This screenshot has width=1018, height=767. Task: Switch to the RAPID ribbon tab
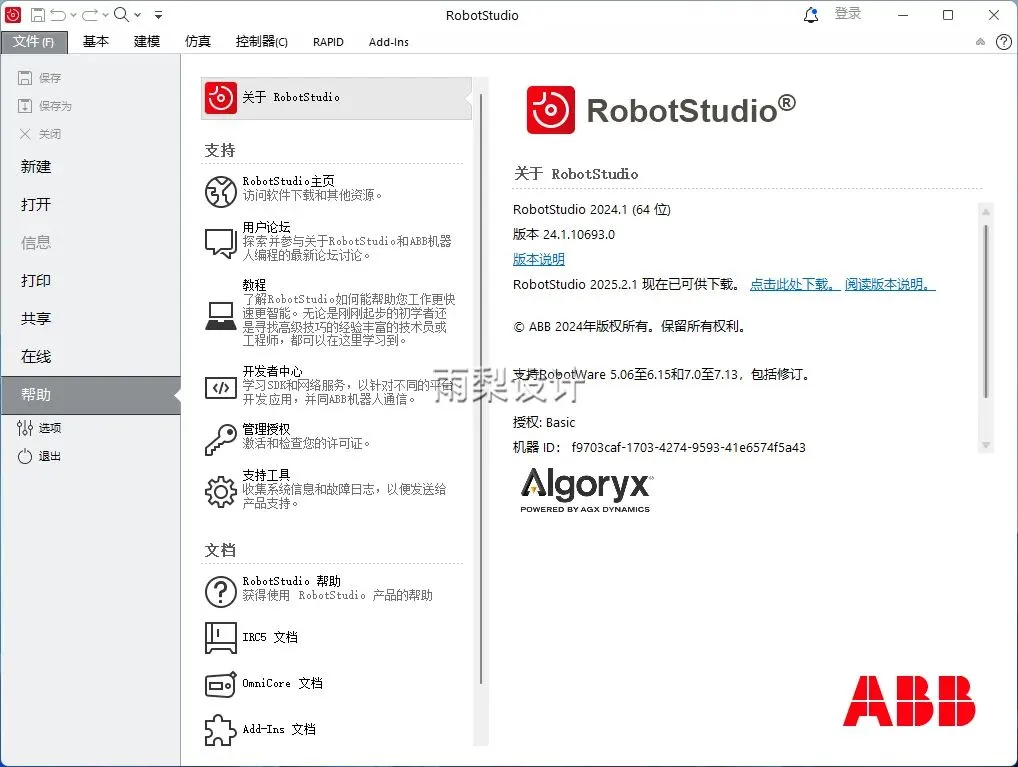click(x=328, y=42)
